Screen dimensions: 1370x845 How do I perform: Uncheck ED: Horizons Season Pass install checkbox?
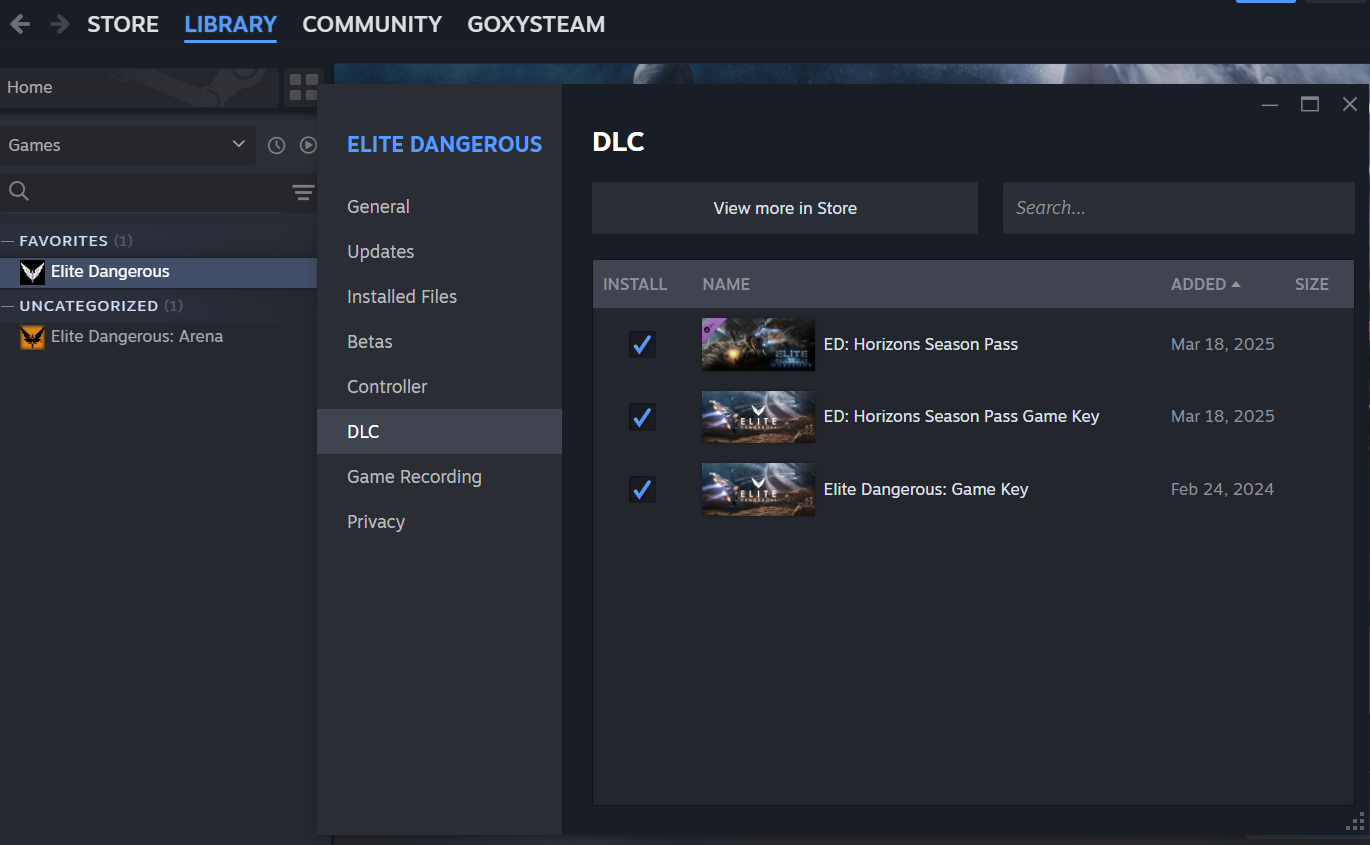[x=642, y=345]
